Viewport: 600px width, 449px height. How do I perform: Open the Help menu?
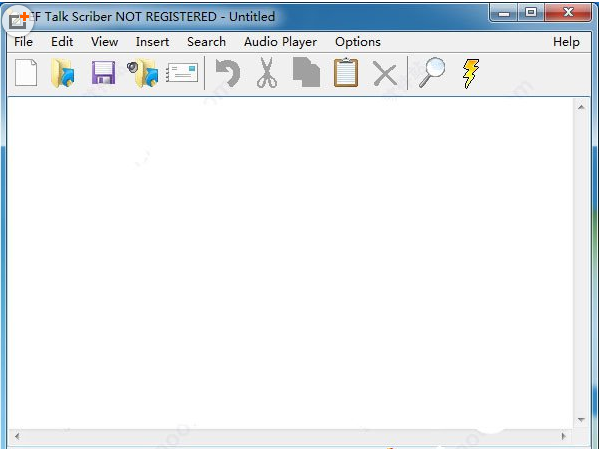566,42
